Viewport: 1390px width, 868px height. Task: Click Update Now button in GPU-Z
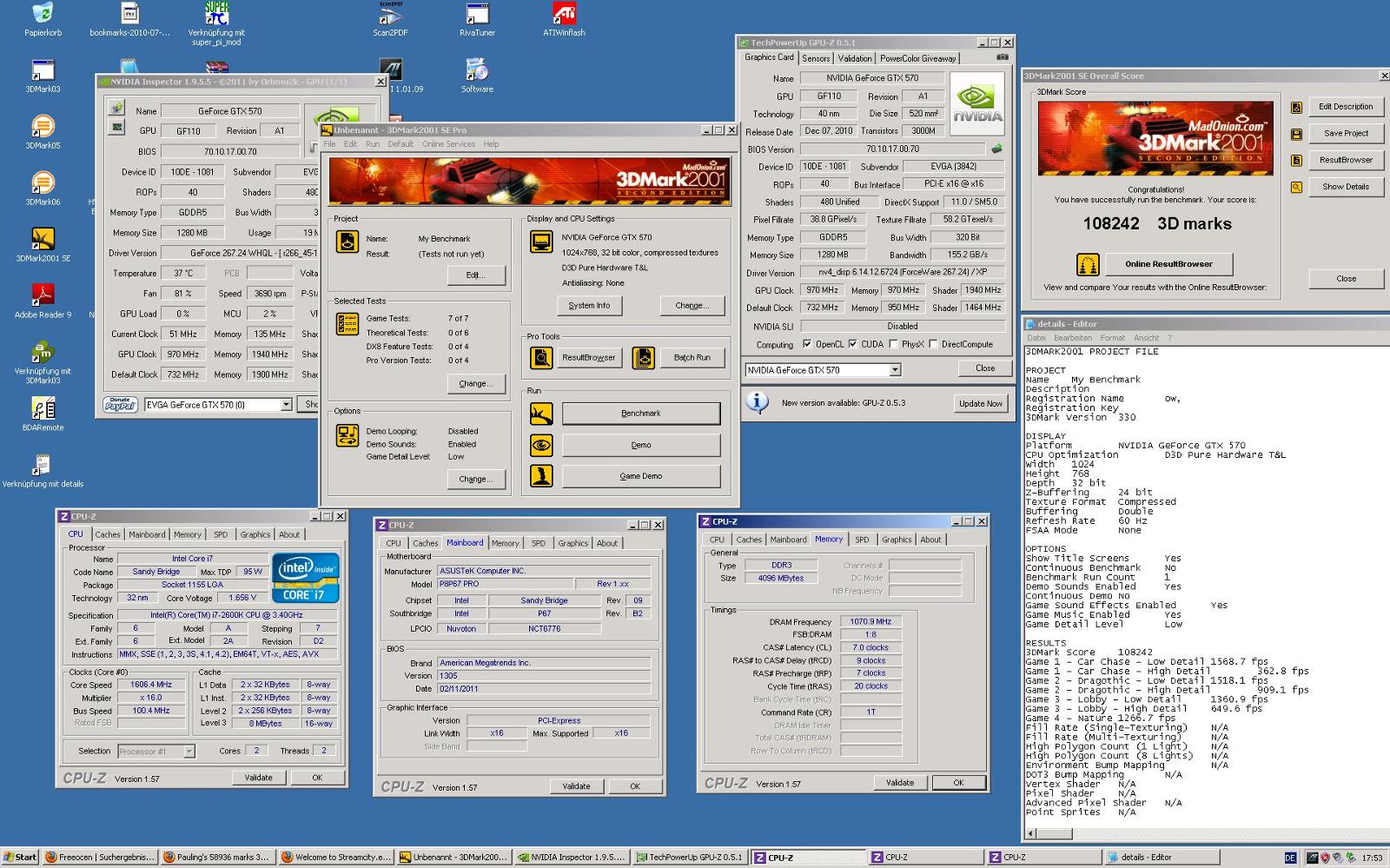[x=980, y=403]
